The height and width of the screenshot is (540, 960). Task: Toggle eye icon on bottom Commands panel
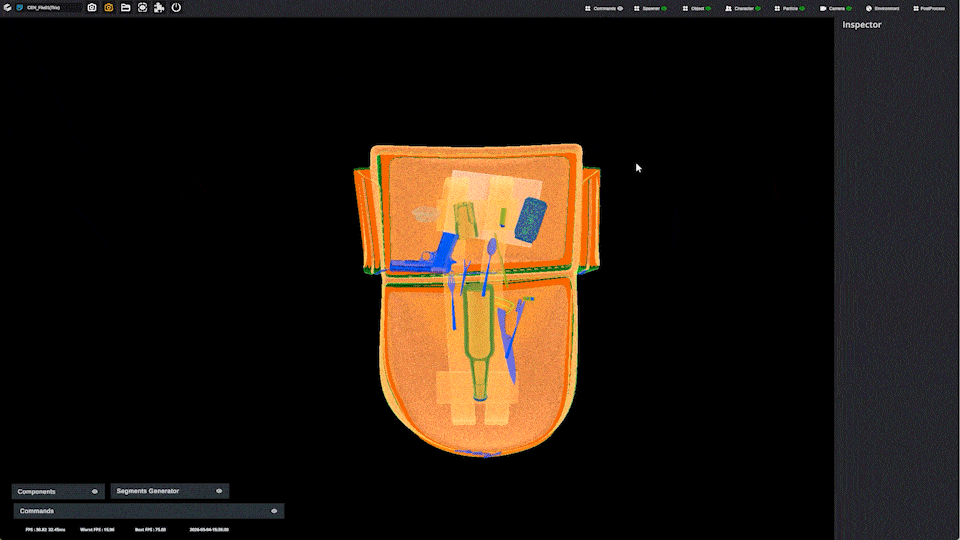pos(274,511)
